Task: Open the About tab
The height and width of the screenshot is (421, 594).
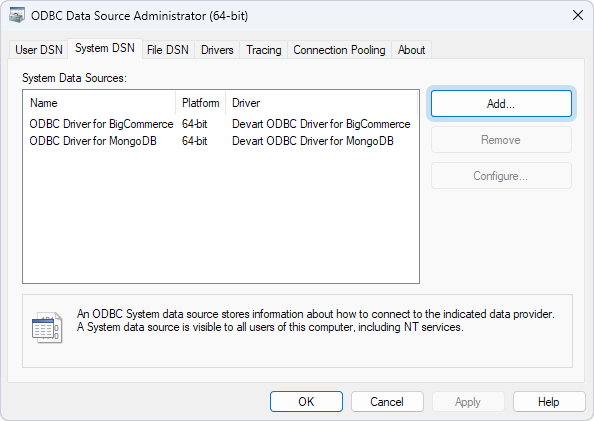Action: 411,50
